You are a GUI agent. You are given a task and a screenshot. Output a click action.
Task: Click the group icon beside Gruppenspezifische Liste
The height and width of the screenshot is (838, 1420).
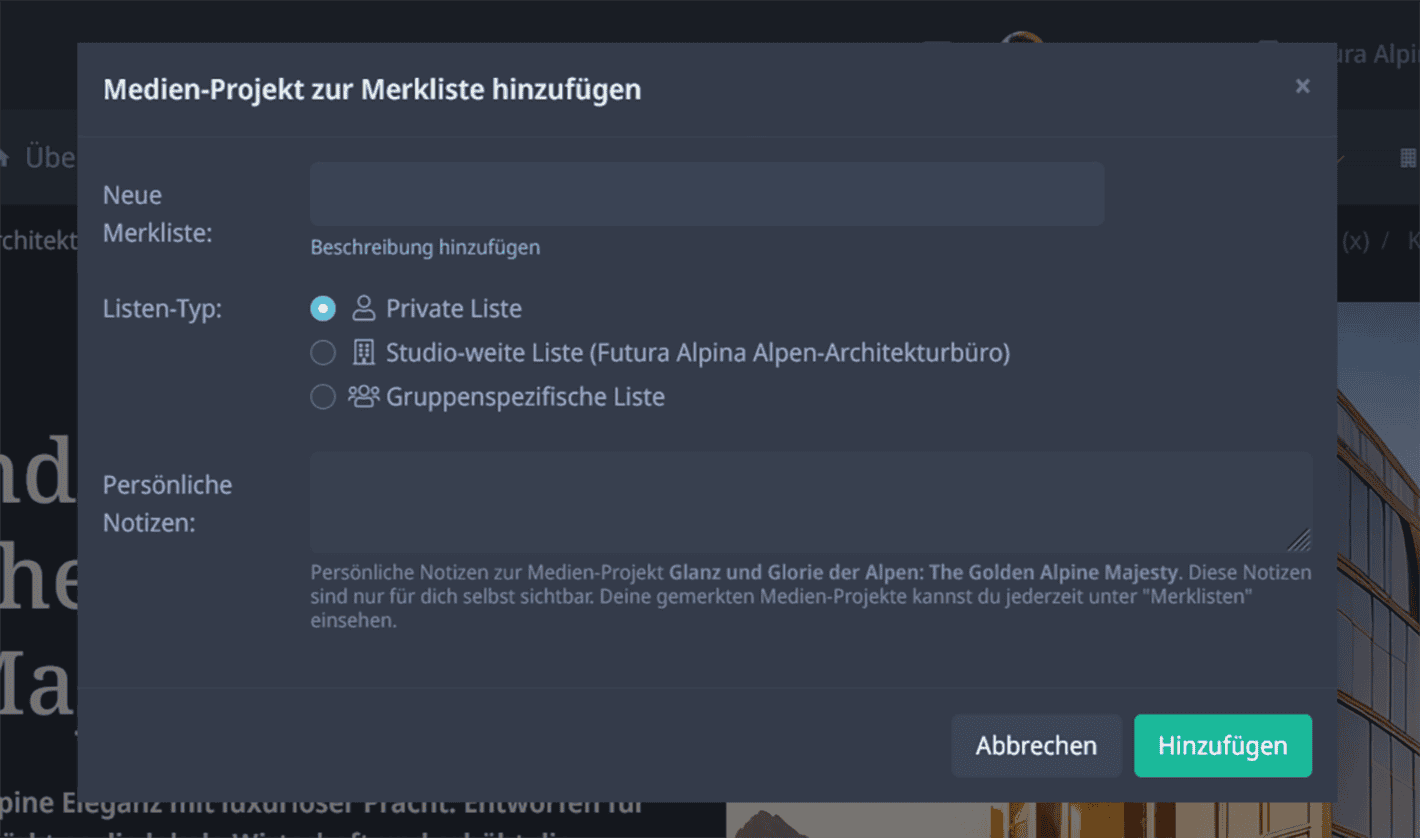click(365, 397)
